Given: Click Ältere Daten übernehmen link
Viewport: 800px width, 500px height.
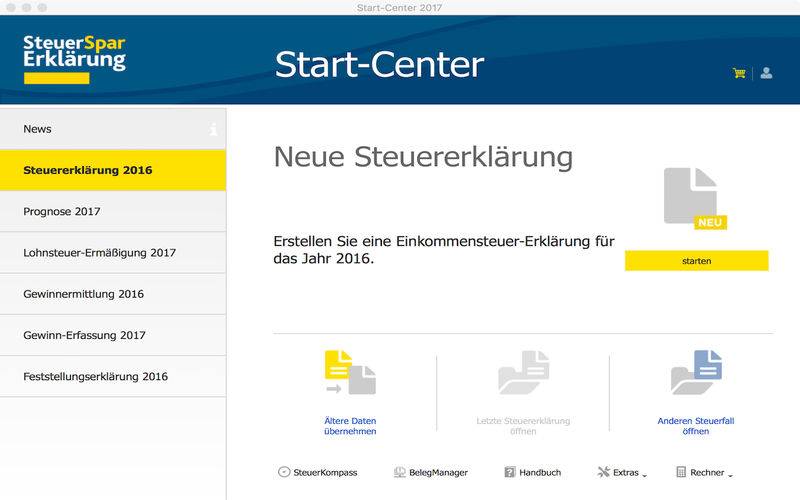Looking at the screenshot, I should point(350,426).
